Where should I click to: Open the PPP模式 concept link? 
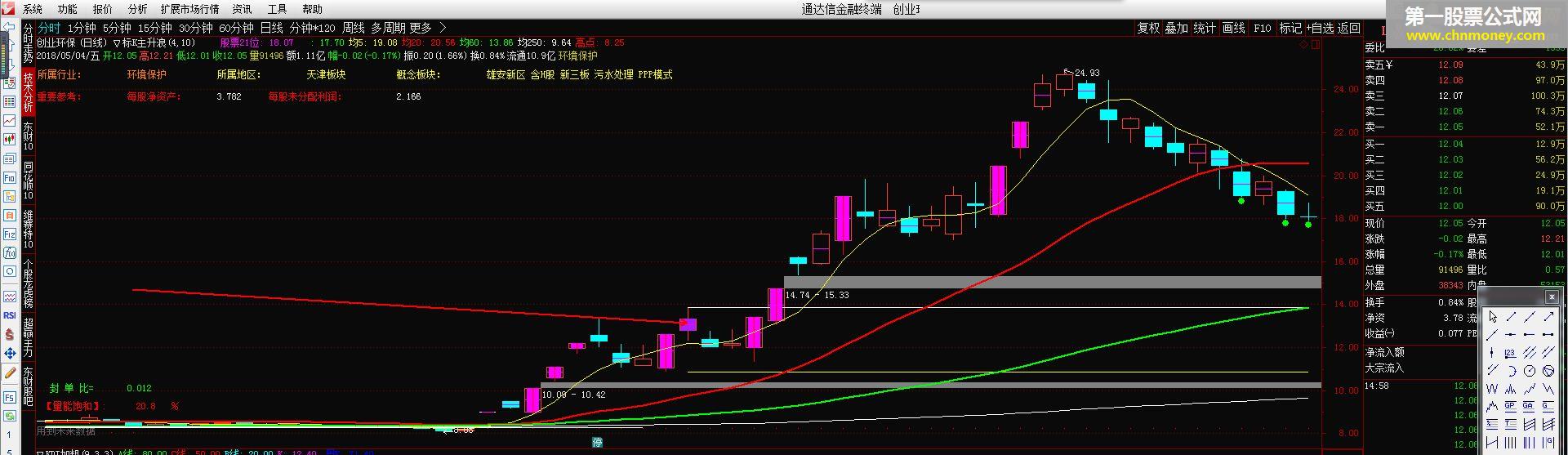656,74
